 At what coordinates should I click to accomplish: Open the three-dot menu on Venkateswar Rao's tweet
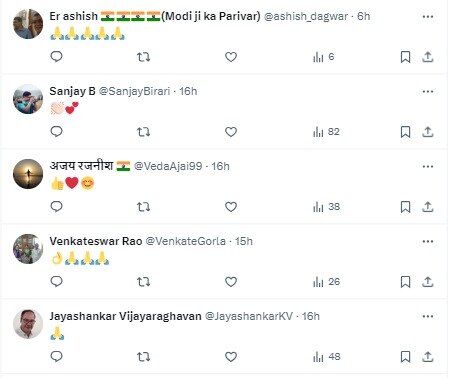tap(428, 241)
